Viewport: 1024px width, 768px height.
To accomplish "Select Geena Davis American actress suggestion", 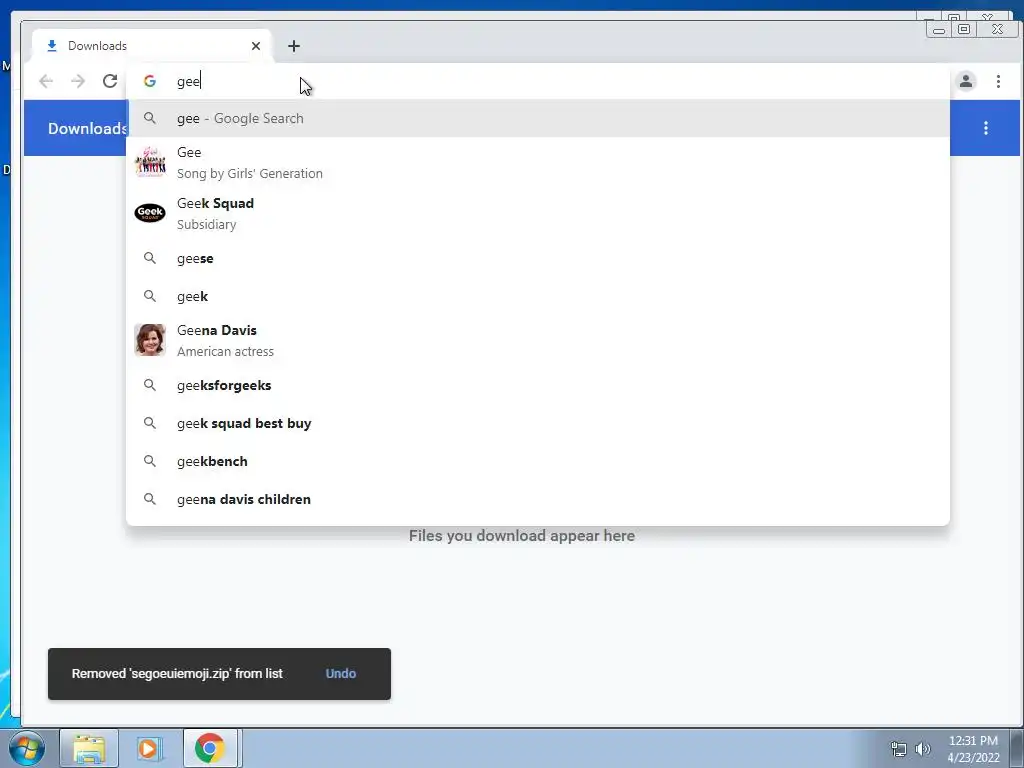I will click(537, 340).
